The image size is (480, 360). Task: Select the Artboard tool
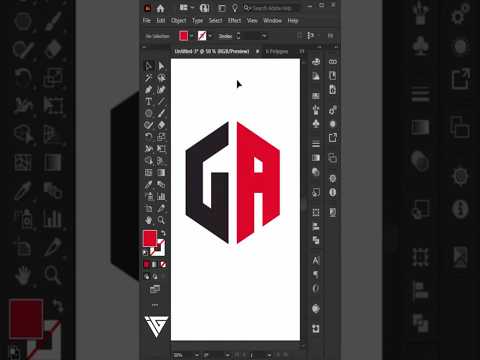pos(149,208)
